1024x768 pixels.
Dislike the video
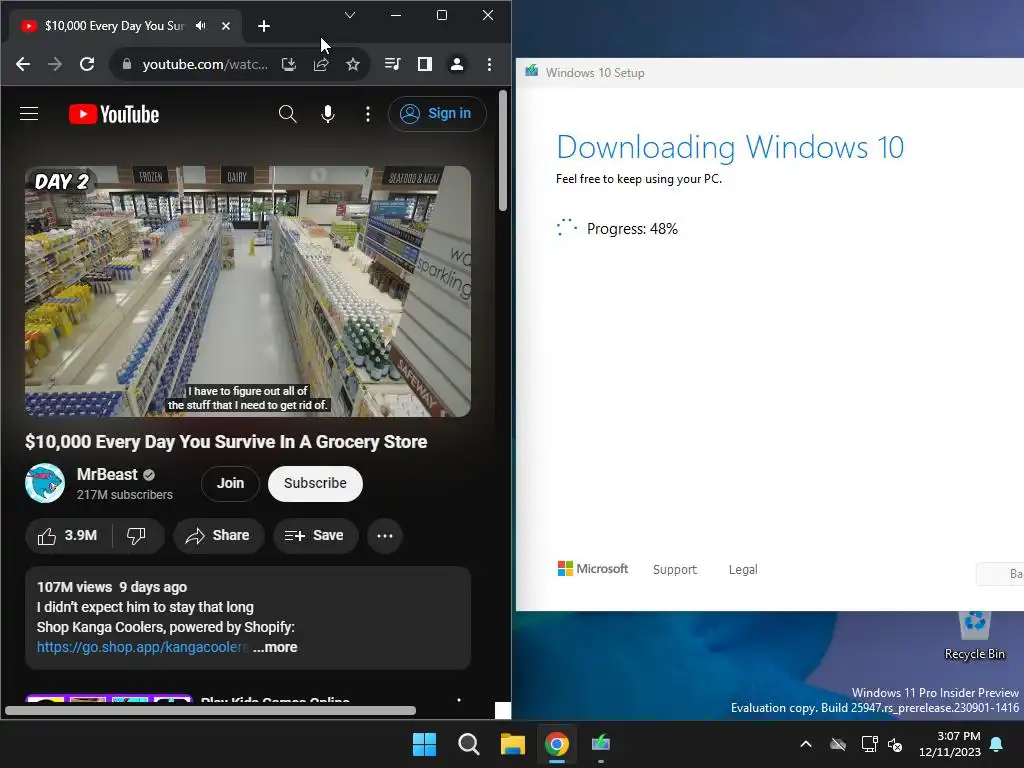(136, 536)
